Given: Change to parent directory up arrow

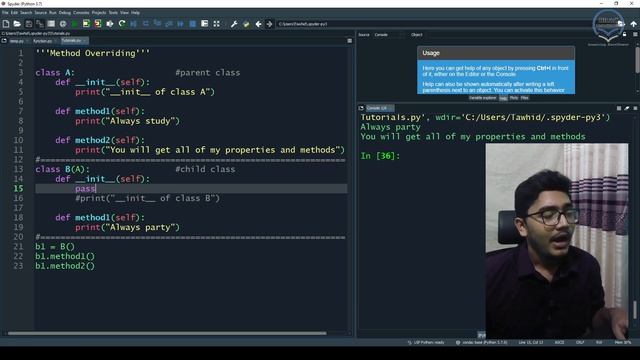Looking at the screenshot, I should click(x=633, y=24).
